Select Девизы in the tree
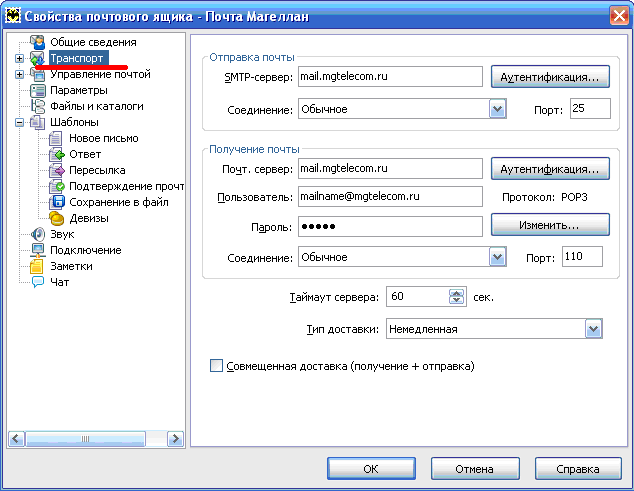The width and height of the screenshot is (634, 491). [89, 218]
